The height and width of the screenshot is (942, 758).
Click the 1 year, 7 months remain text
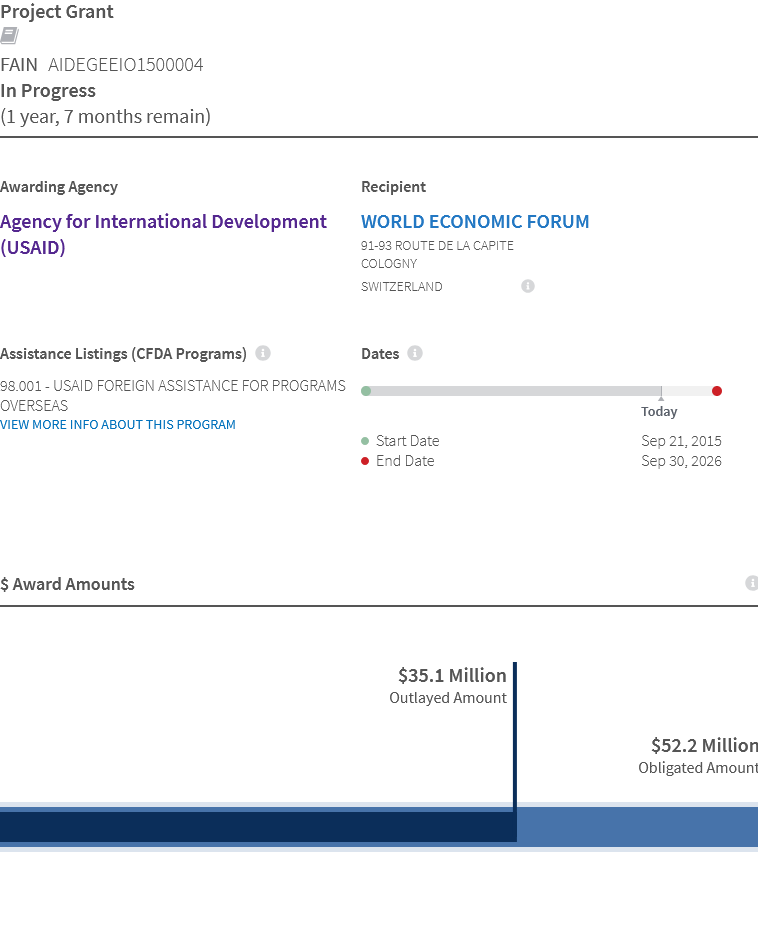106,117
